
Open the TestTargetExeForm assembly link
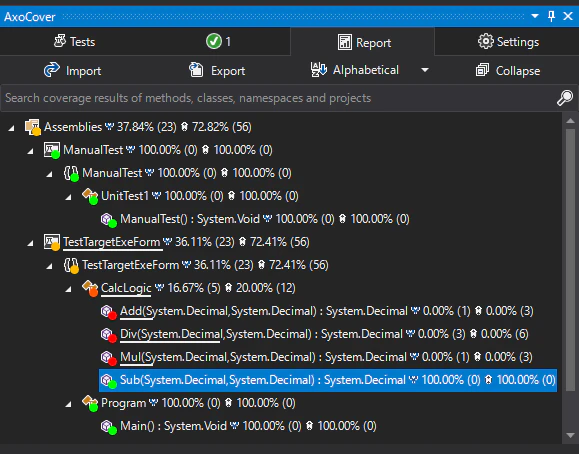coord(112,242)
